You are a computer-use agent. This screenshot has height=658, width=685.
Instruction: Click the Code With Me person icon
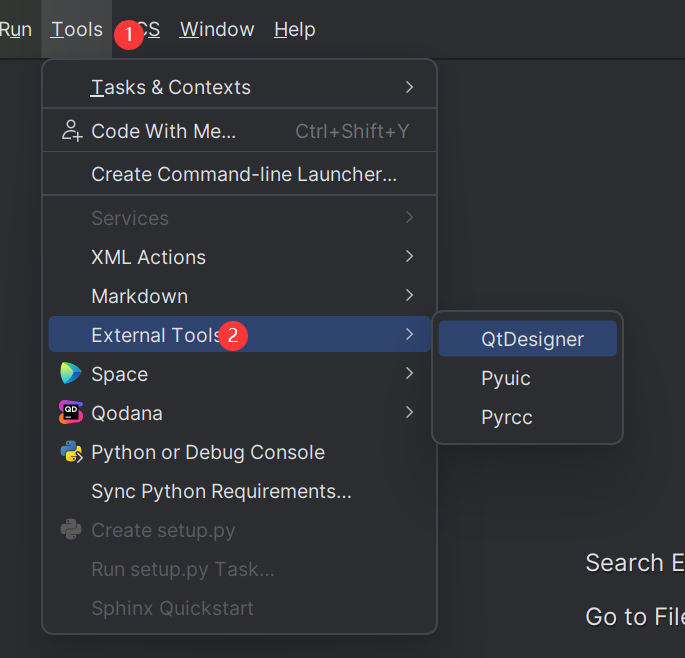(71, 130)
